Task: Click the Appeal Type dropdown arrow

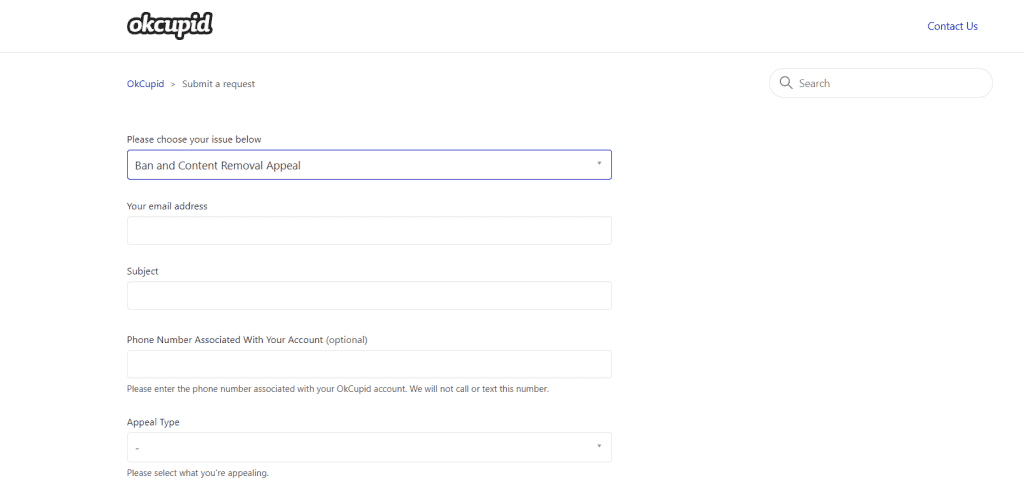Action: click(x=599, y=446)
